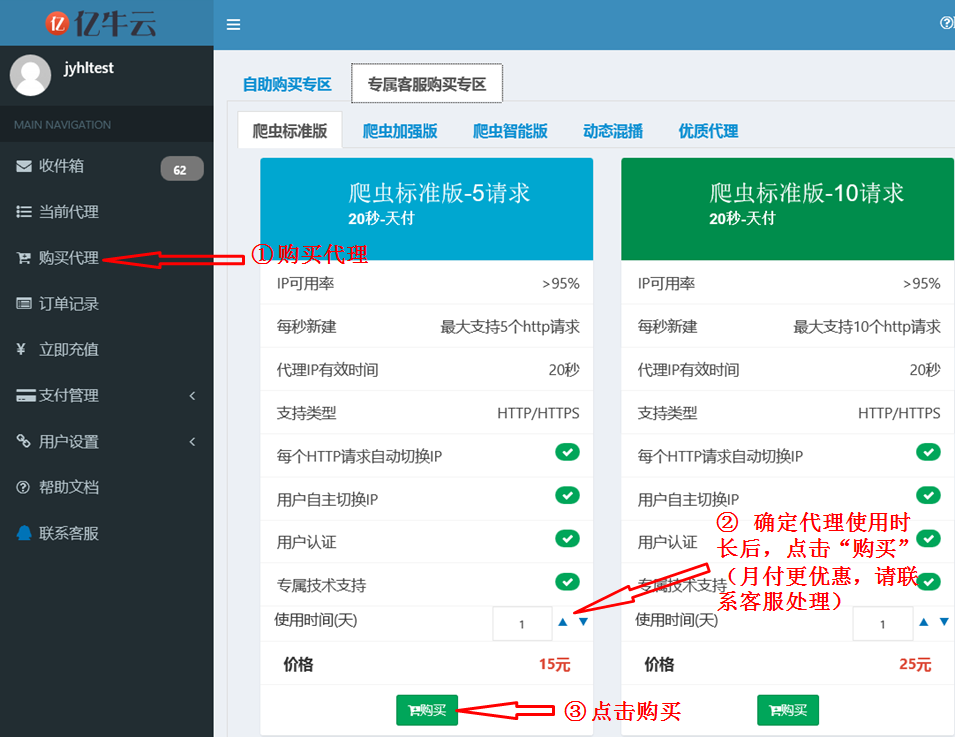Click the list icon beside 当前代理
This screenshot has height=737, width=958.
click(24, 211)
